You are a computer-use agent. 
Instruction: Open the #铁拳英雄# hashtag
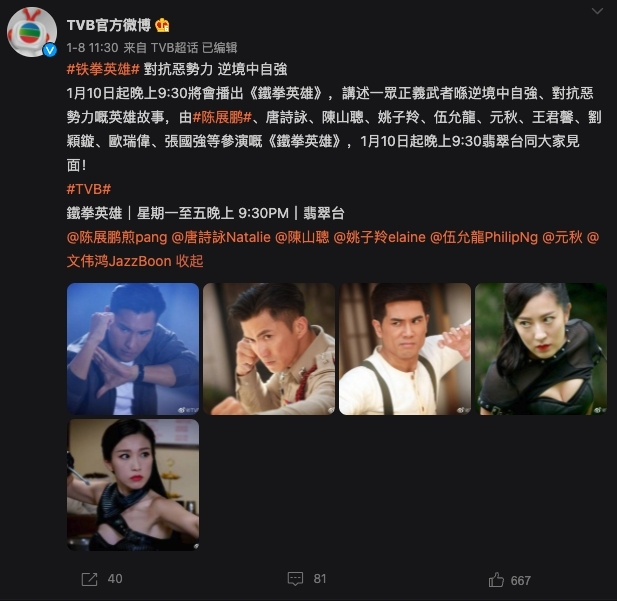click(103, 69)
